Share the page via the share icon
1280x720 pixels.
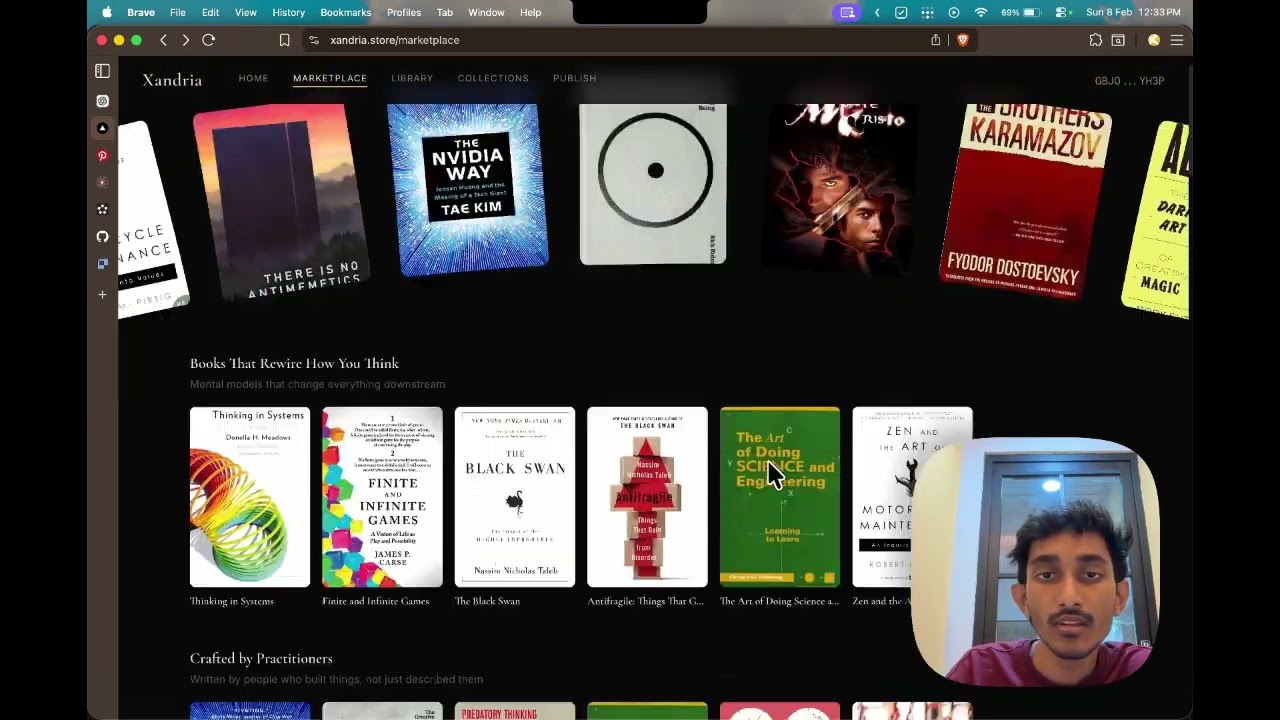[x=936, y=40]
